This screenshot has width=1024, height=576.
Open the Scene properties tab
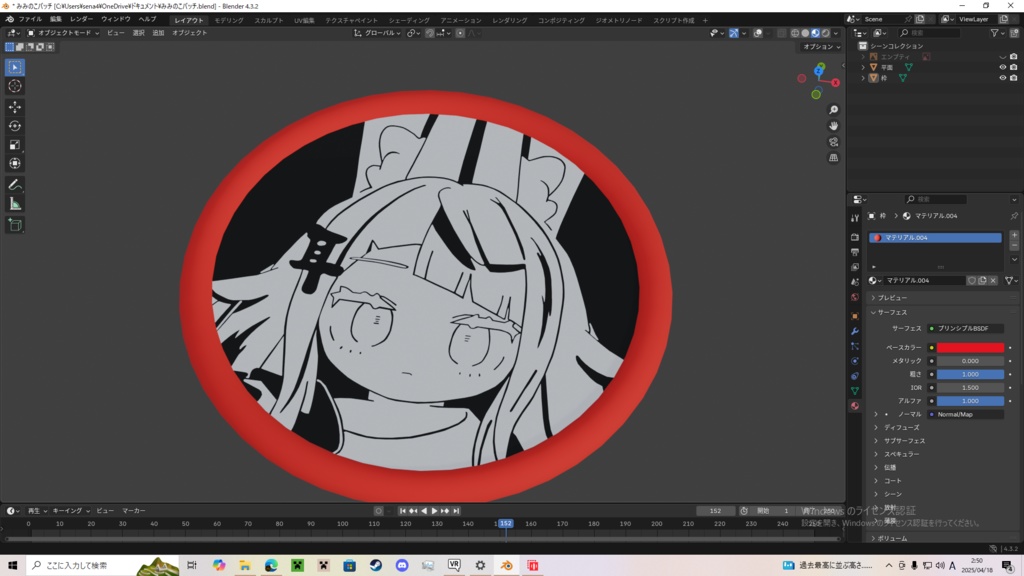pyautogui.click(x=855, y=282)
